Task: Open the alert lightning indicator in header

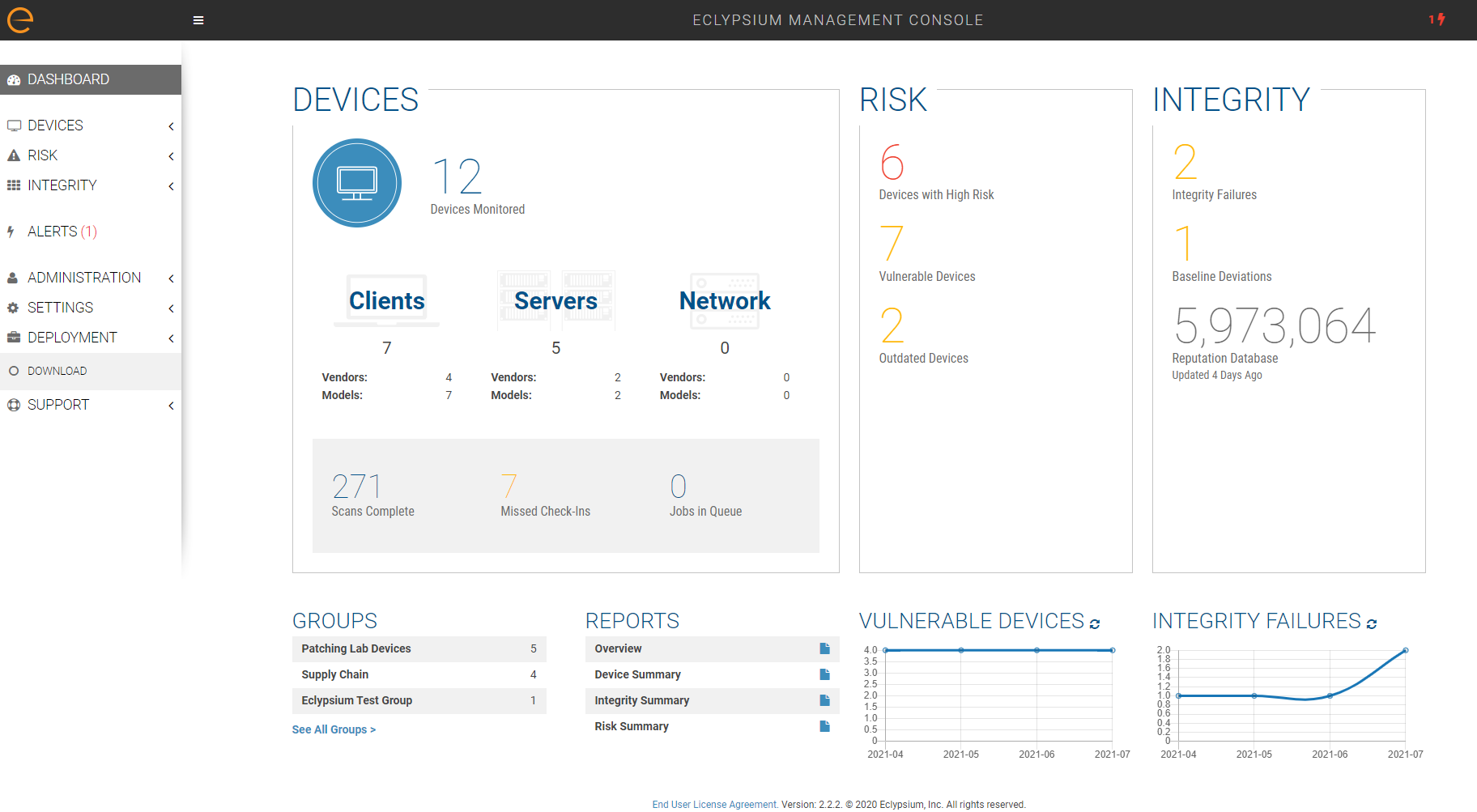Action: (x=1437, y=19)
